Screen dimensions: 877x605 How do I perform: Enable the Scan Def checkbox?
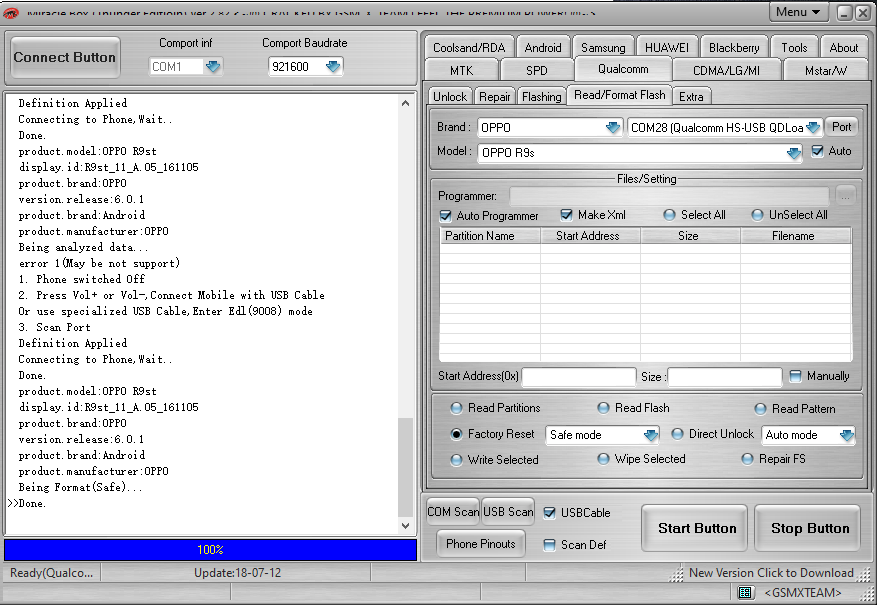[x=549, y=545]
